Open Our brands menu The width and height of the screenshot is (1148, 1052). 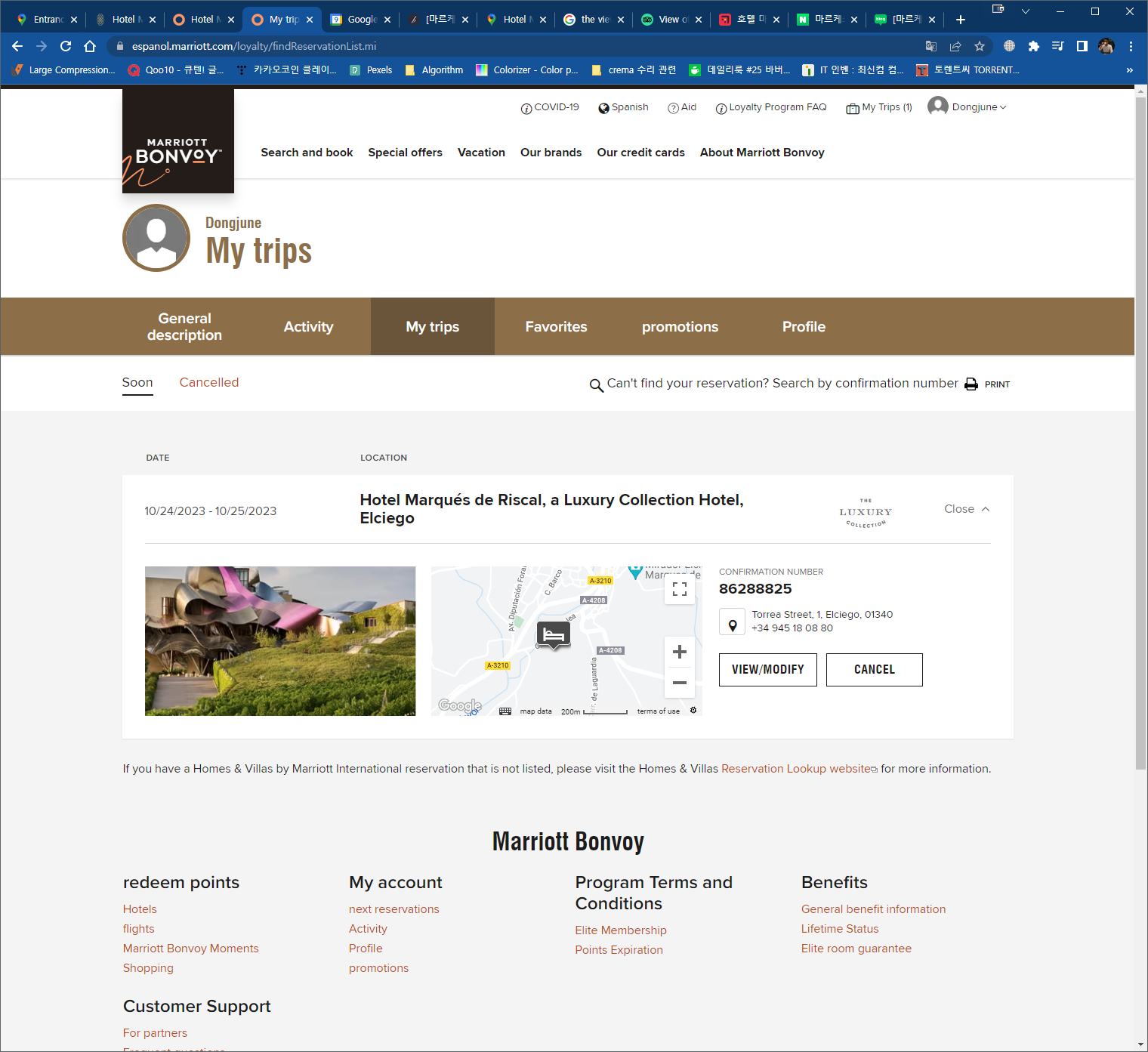551,153
